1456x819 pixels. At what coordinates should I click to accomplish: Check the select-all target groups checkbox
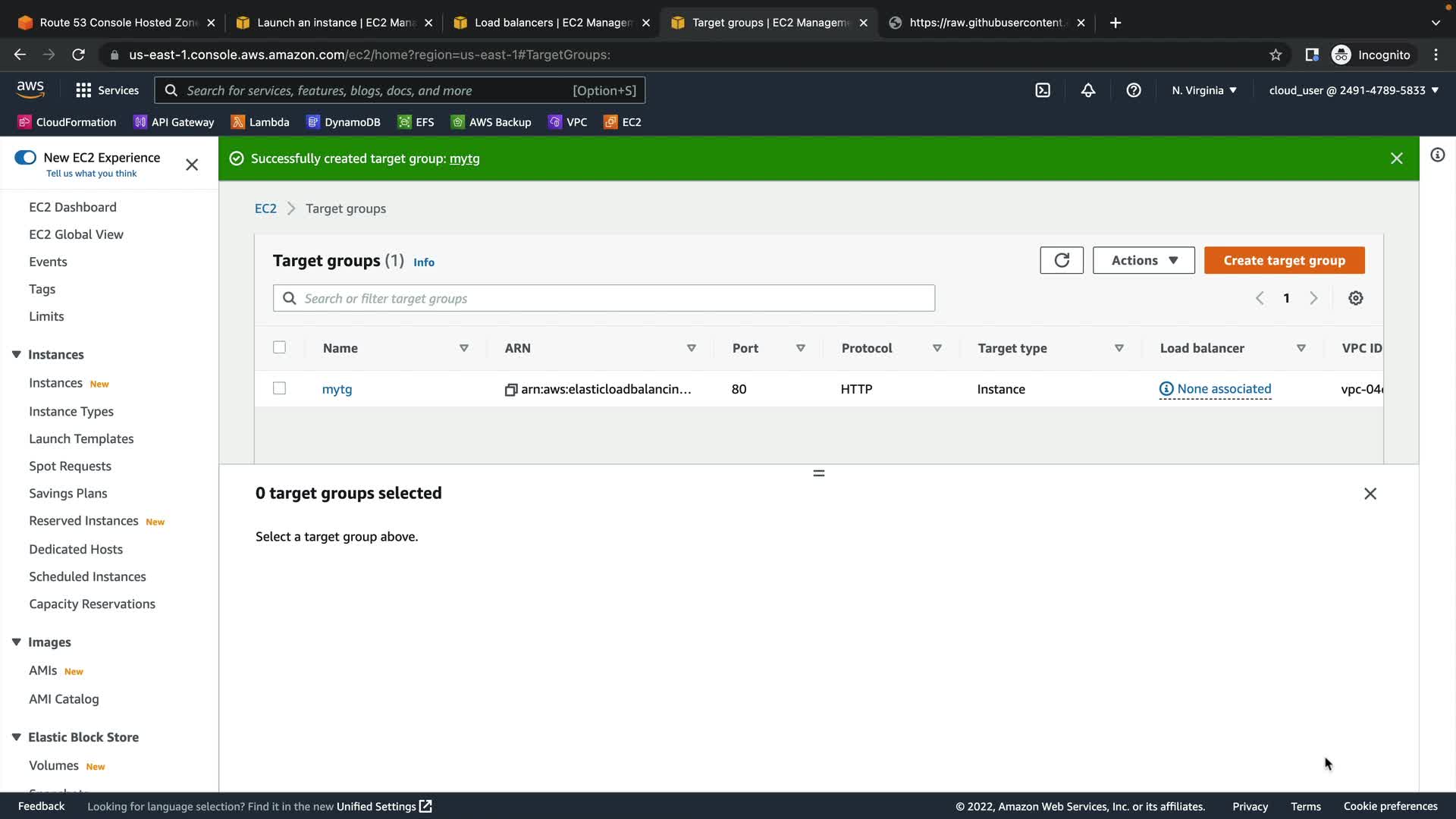click(x=279, y=347)
